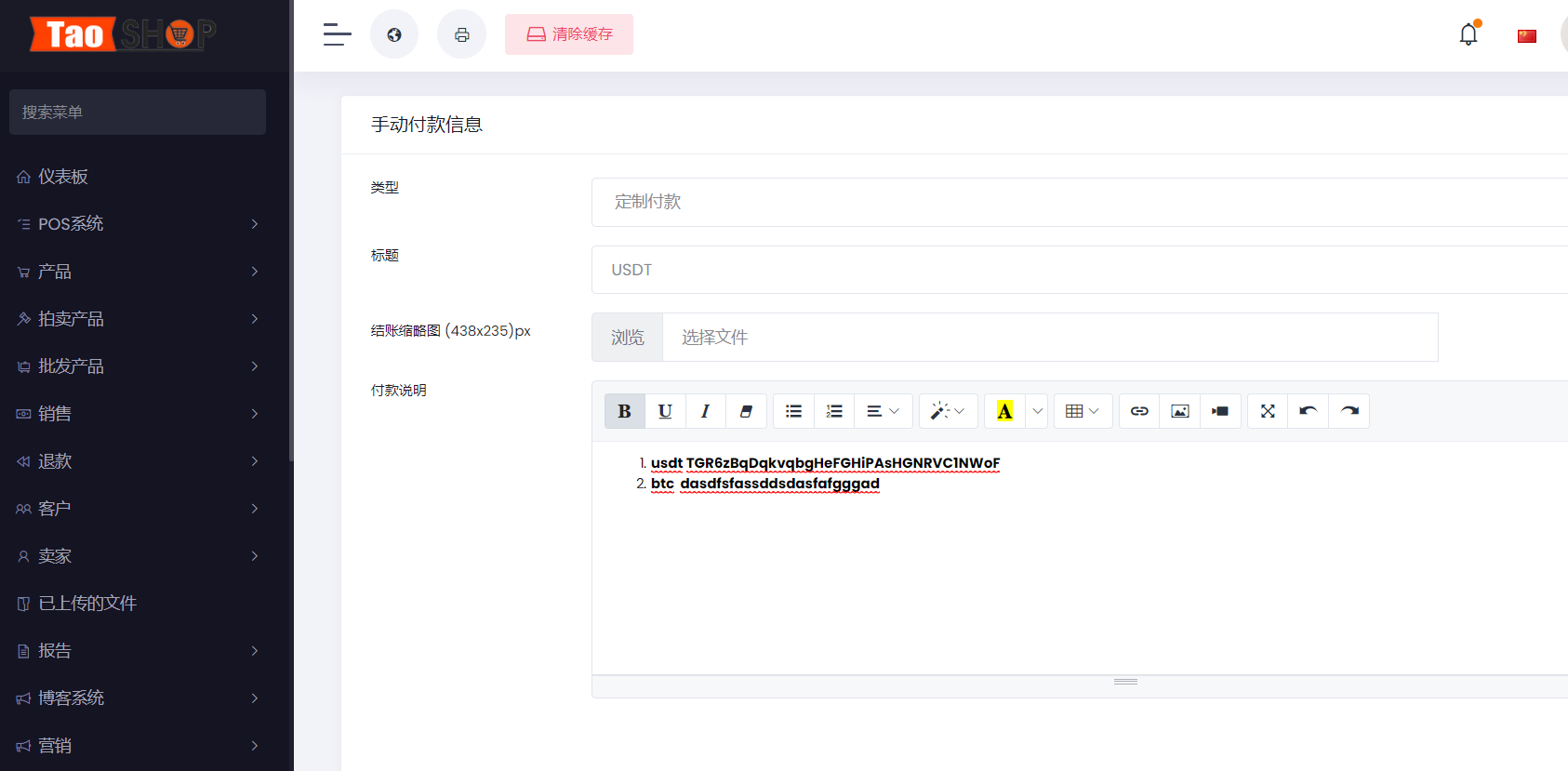Toggle underline formatting in the editor

tap(665, 411)
